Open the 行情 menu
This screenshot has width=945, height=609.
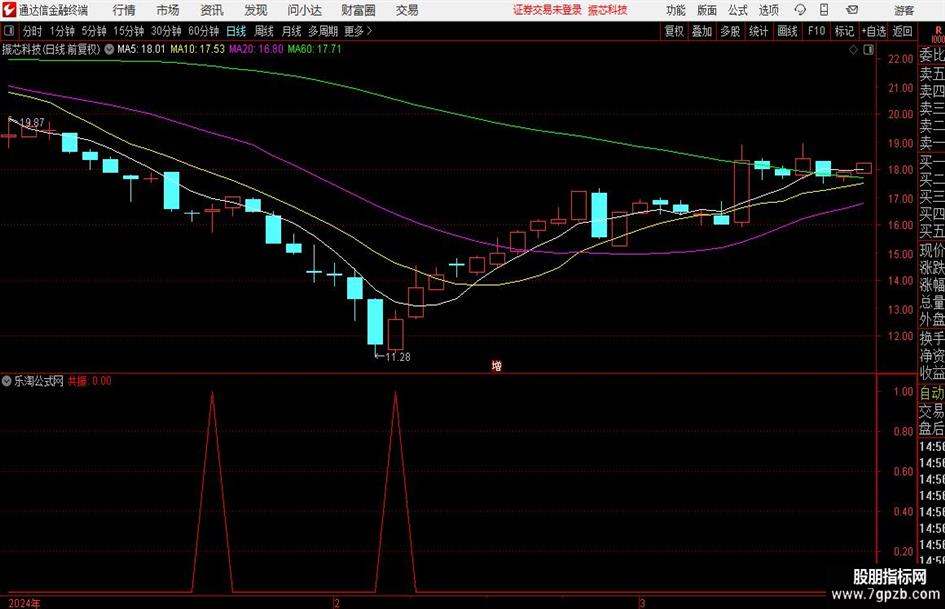click(x=124, y=10)
